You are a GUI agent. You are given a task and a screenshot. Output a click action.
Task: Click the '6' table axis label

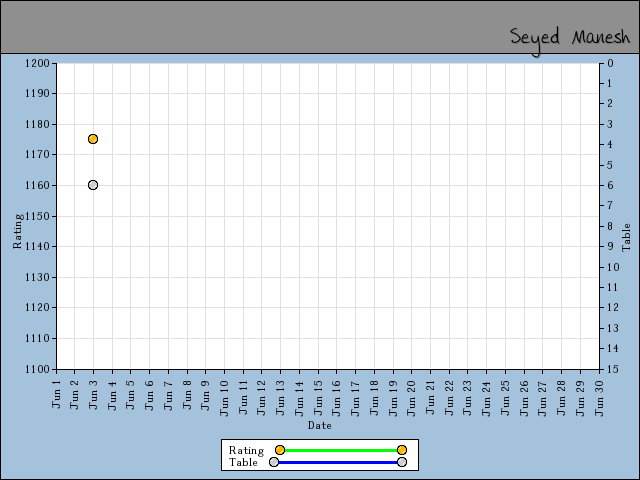pos(610,185)
